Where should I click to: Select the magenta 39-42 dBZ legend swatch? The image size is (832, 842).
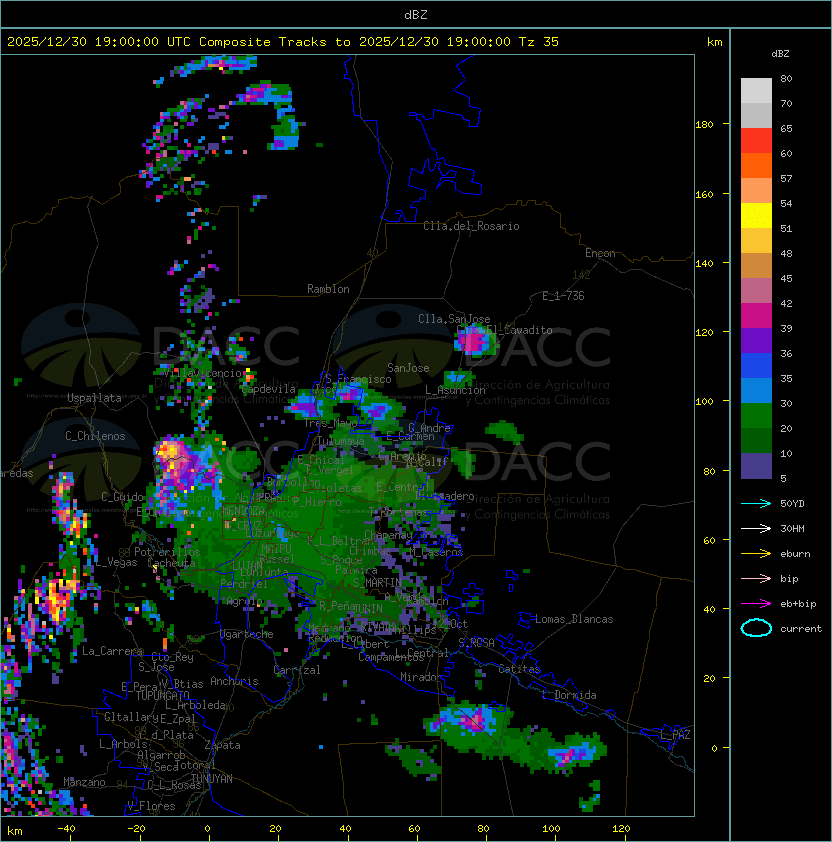pos(756,315)
